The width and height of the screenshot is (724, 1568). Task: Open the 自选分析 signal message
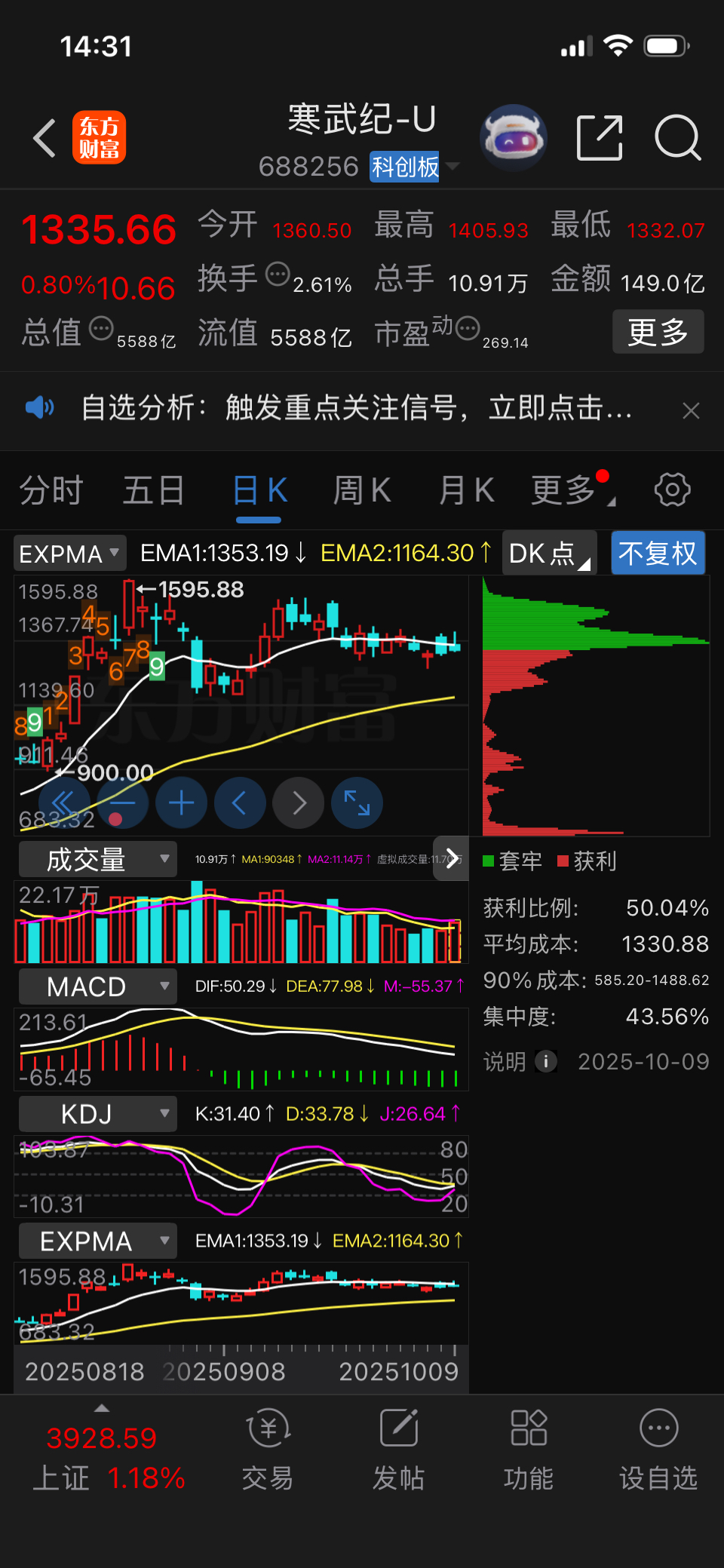tap(356, 408)
